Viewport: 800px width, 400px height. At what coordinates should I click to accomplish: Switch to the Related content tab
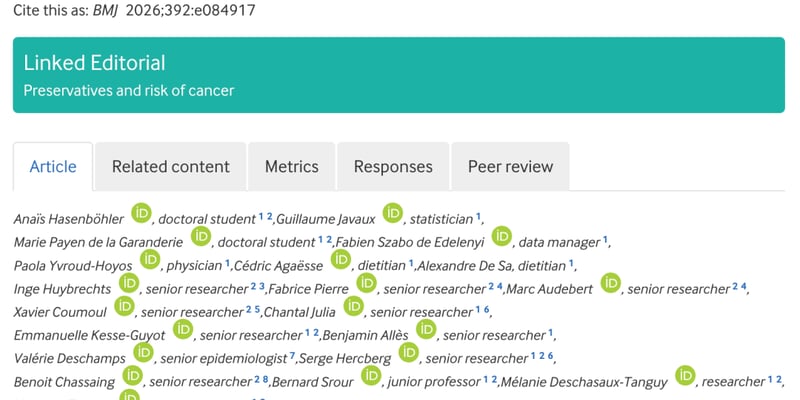pyautogui.click(x=170, y=167)
